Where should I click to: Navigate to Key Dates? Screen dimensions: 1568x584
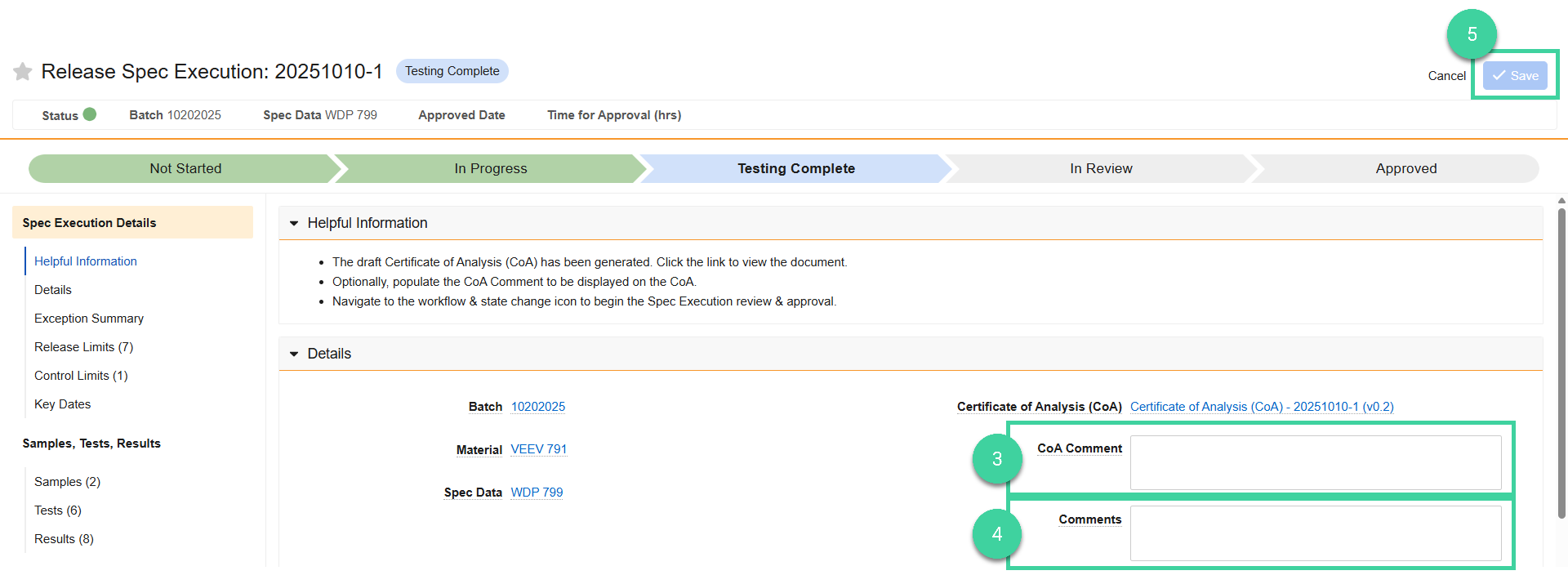click(x=62, y=403)
